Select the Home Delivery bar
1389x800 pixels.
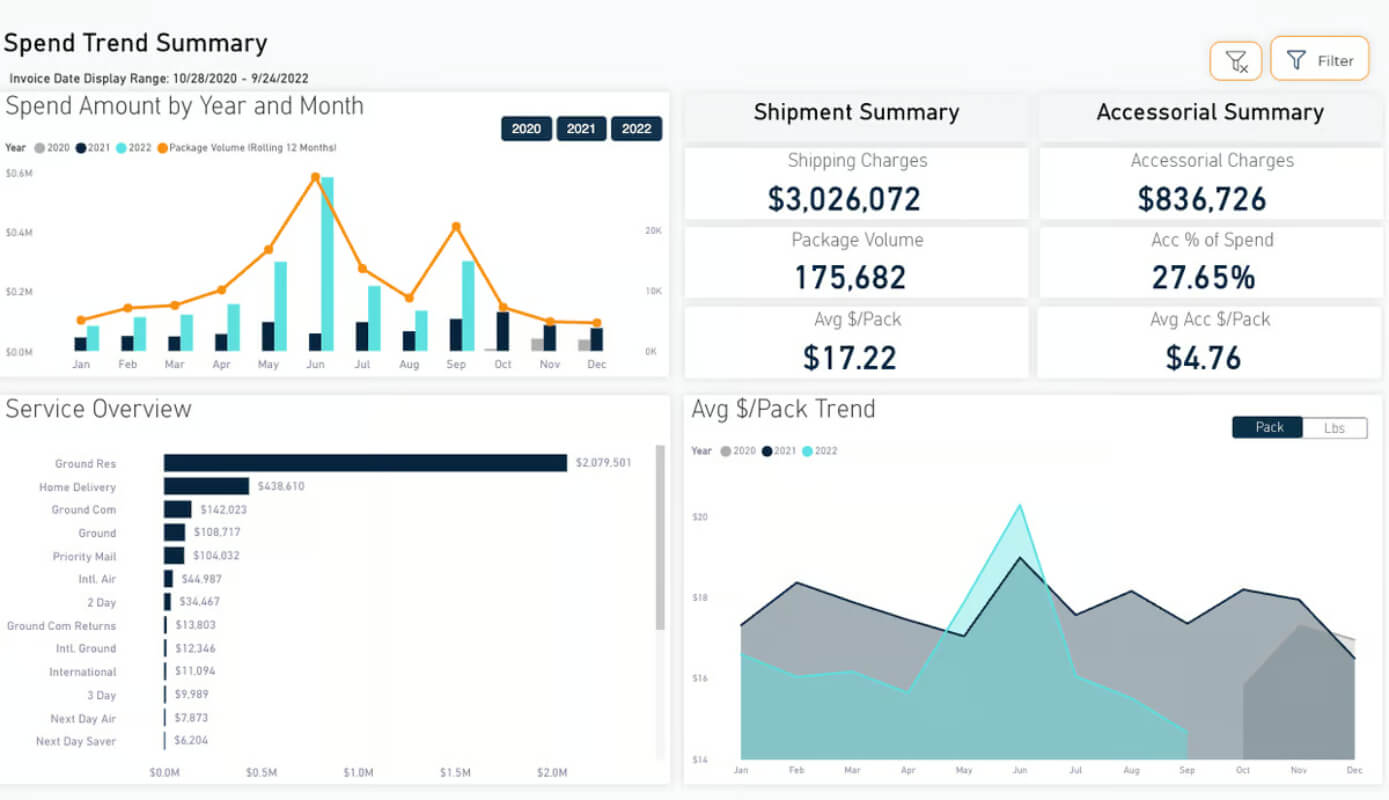tap(206, 486)
